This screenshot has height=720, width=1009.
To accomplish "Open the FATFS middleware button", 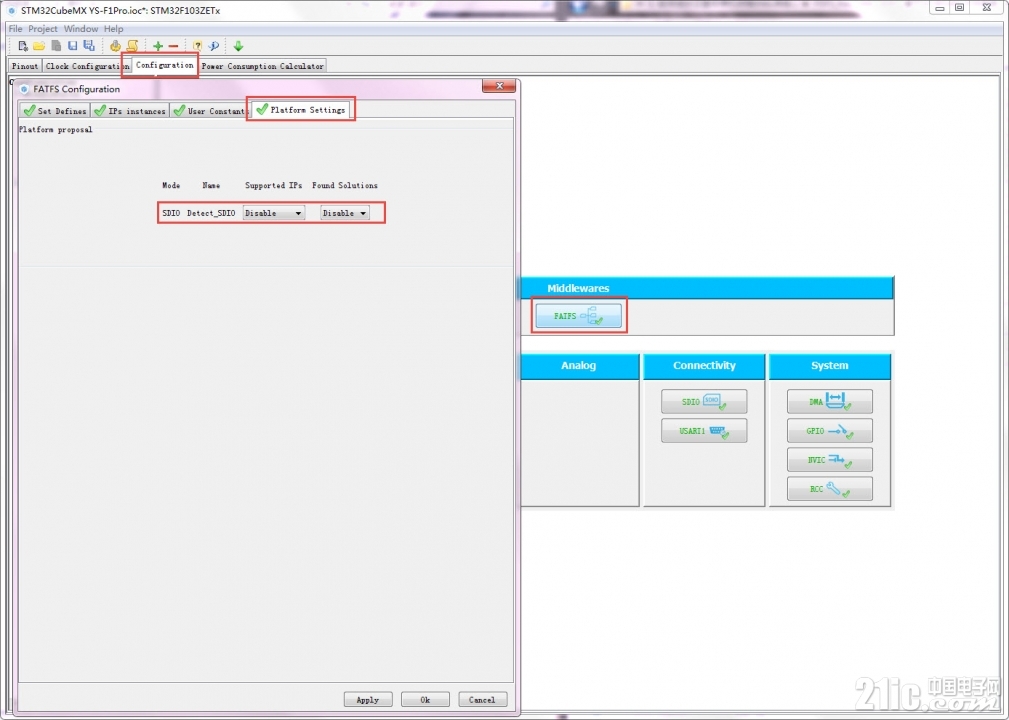I will [x=579, y=316].
